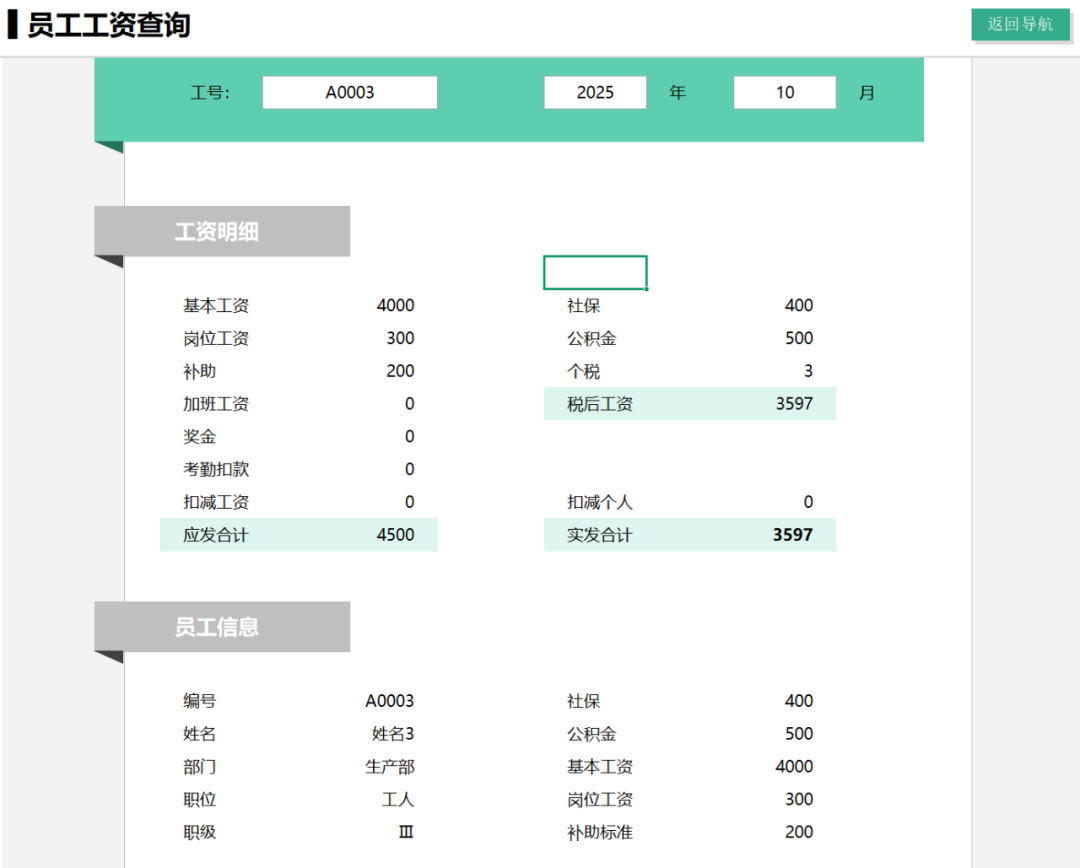Select the bold 实发合计 amount 3597
This screenshot has width=1080, height=868.
[x=792, y=535]
